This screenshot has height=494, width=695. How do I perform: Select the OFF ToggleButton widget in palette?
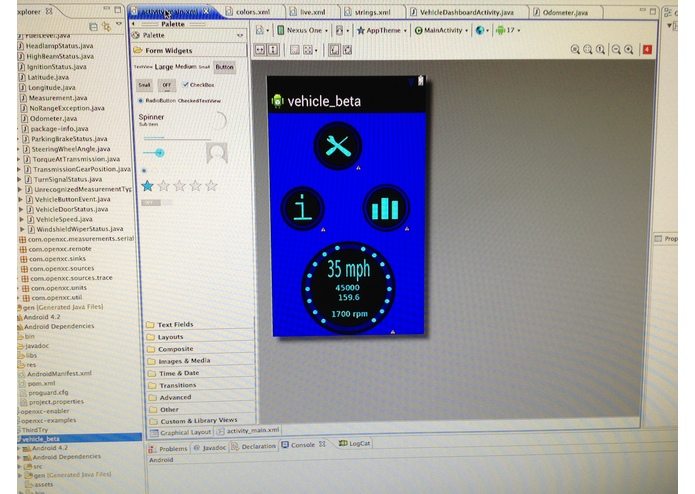pyautogui.click(x=167, y=85)
